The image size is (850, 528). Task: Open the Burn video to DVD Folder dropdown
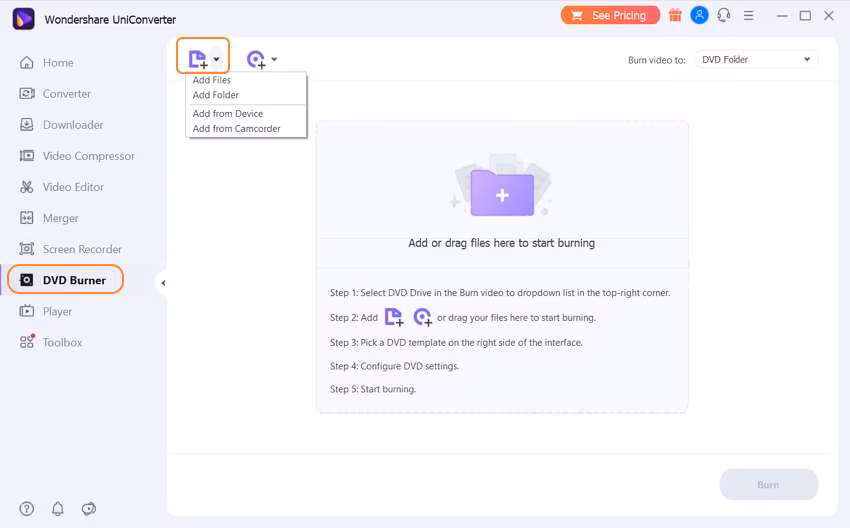click(x=756, y=60)
